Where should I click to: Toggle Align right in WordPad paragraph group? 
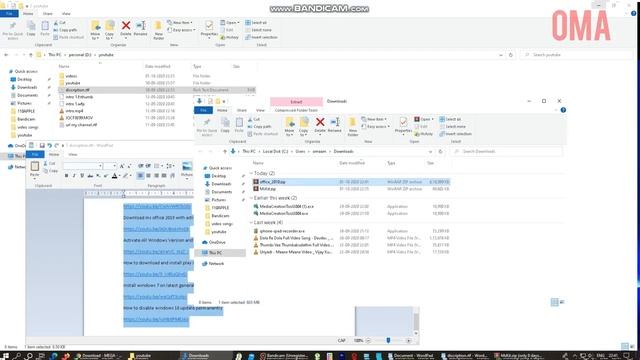pos(156,176)
